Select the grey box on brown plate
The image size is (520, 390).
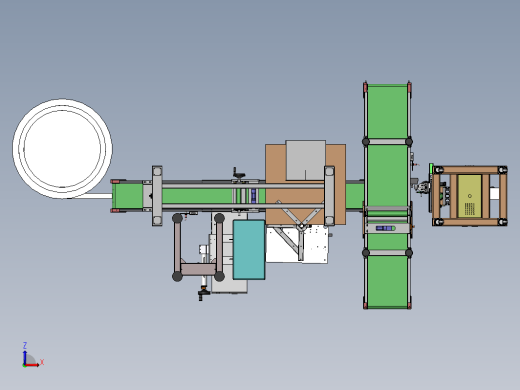tap(306, 160)
